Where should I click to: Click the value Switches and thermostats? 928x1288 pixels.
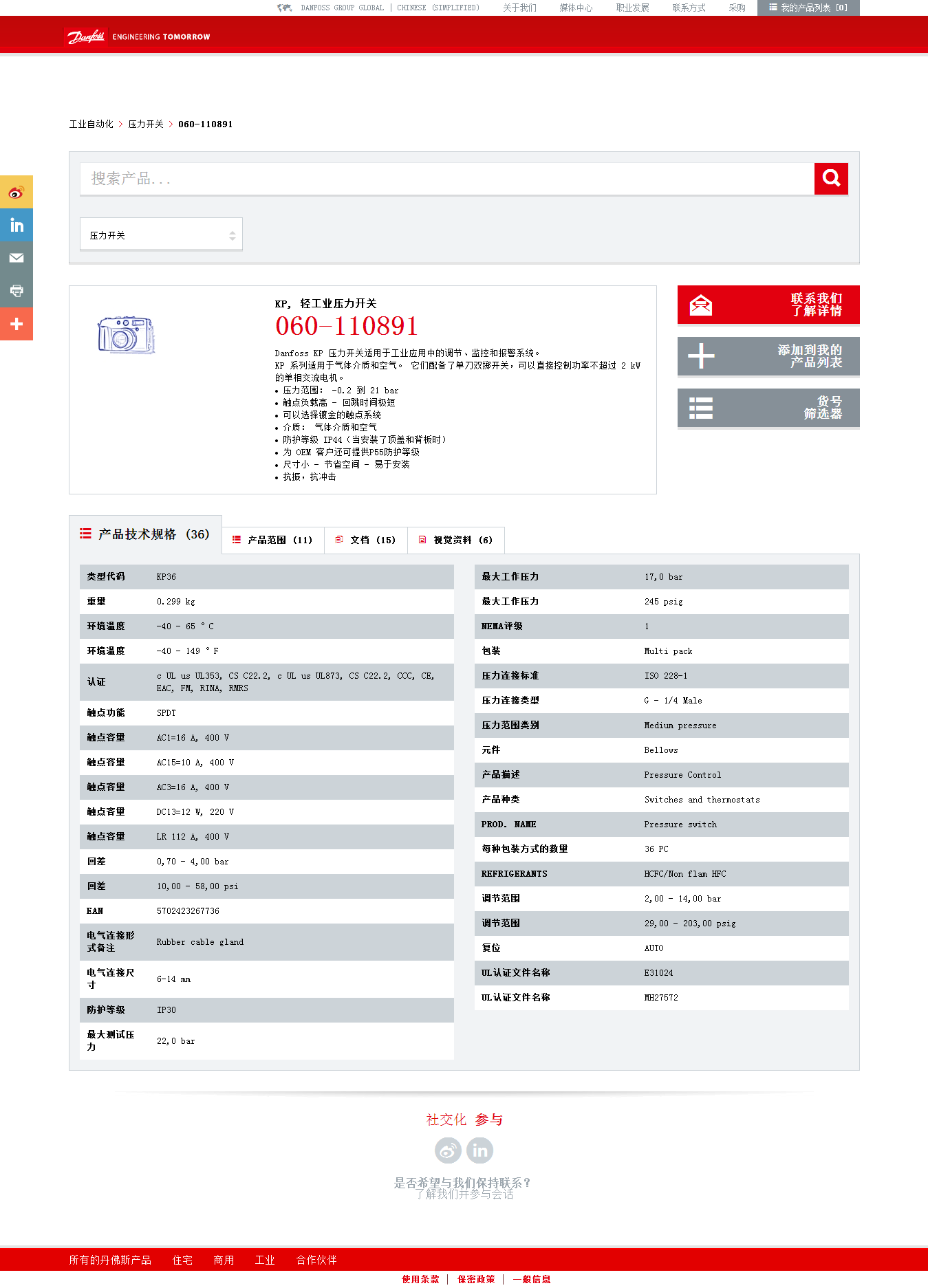pos(702,800)
